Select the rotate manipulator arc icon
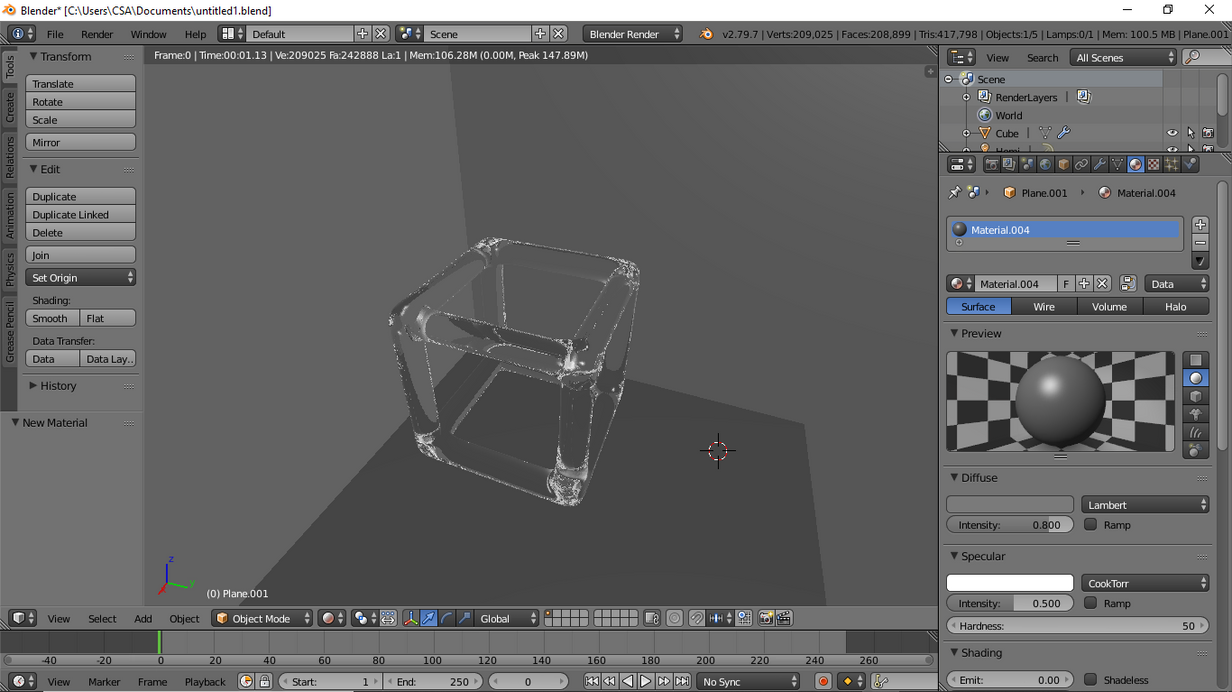The image size is (1232, 692). (x=447, y=618)
